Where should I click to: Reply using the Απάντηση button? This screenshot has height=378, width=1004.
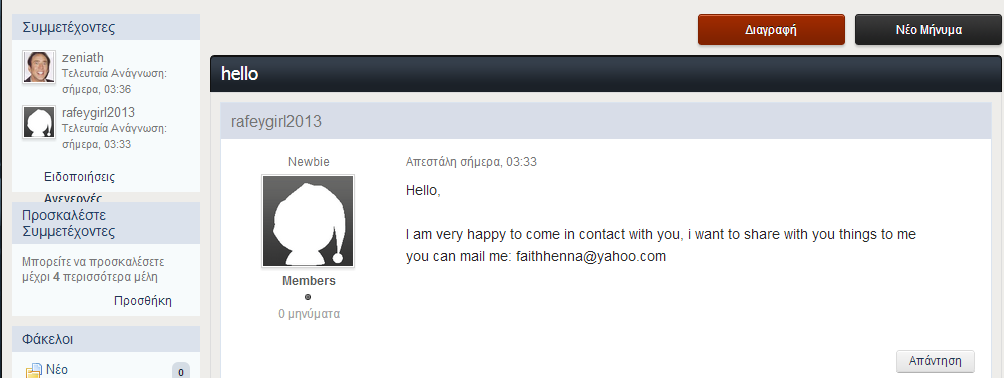tap(935, 361)
